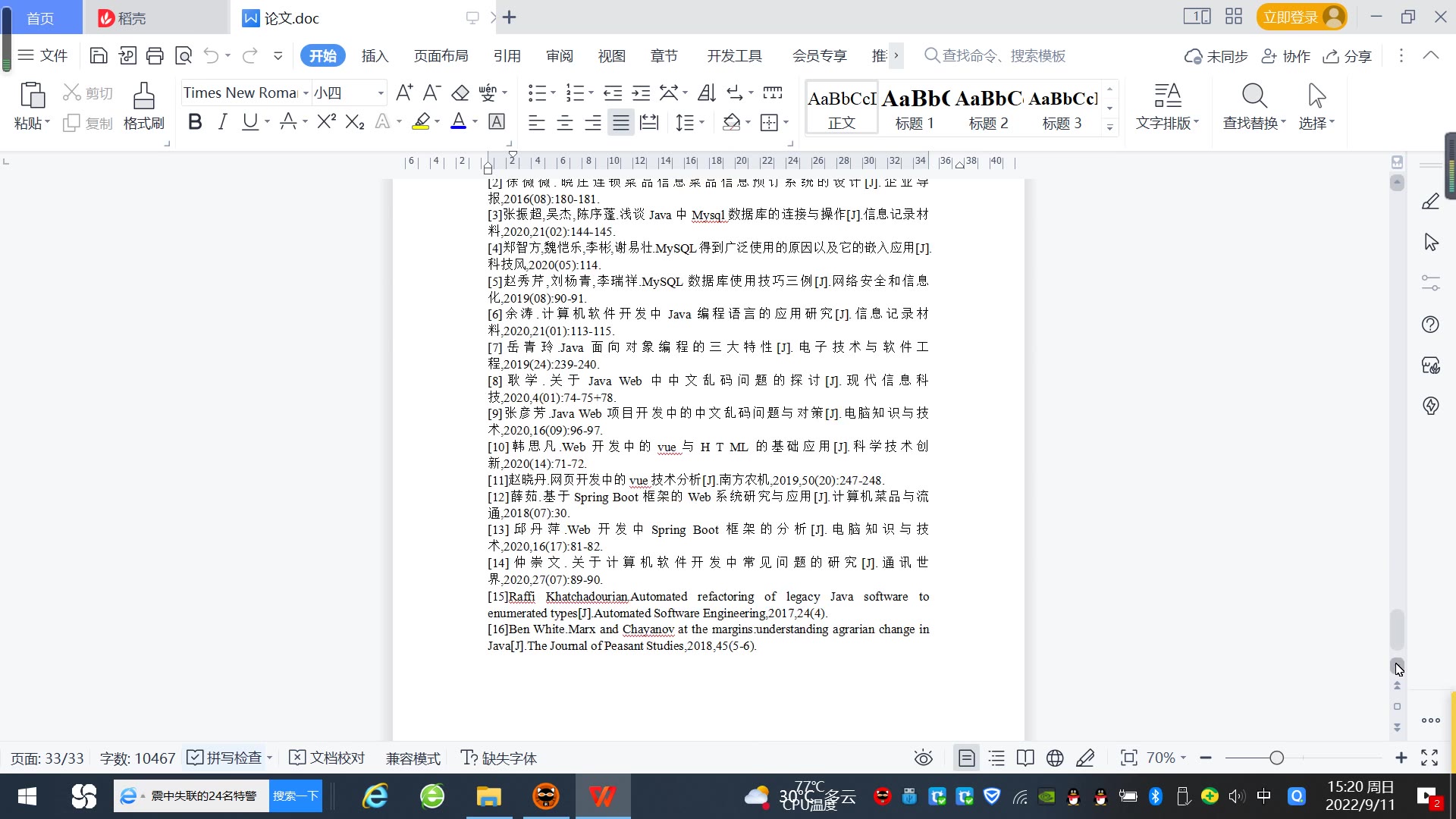1456x819 pixels.
Task: Open File Explorer from Windows taskbar
Action: click(488, 796)
